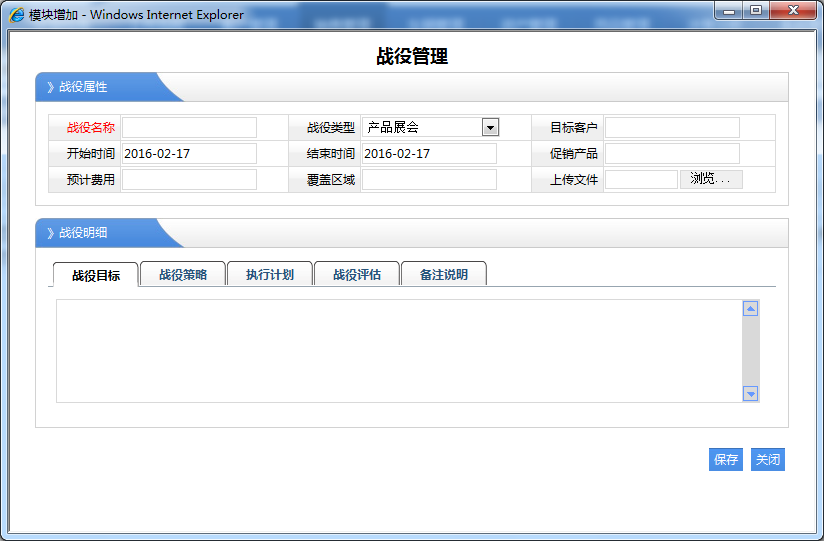Open the 战役策略 tab
This screenshot has width=824, height=541.
click(183, 274)
